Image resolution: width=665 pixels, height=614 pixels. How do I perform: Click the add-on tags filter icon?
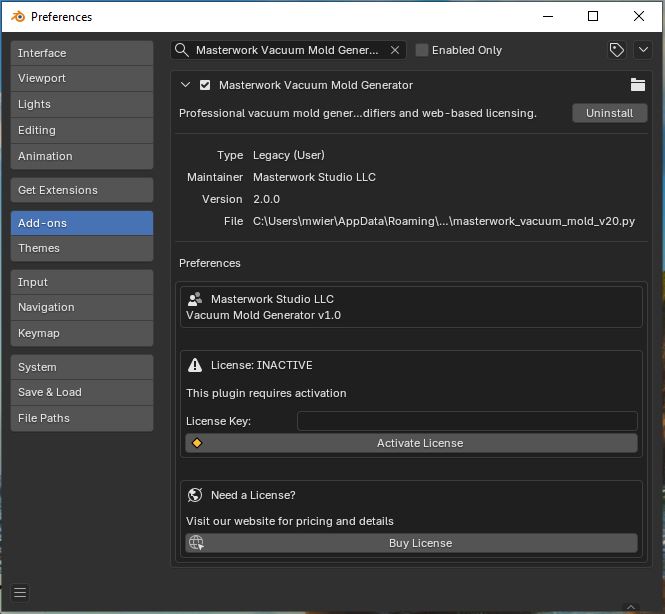pyautogui.click(x=617, y=50)
